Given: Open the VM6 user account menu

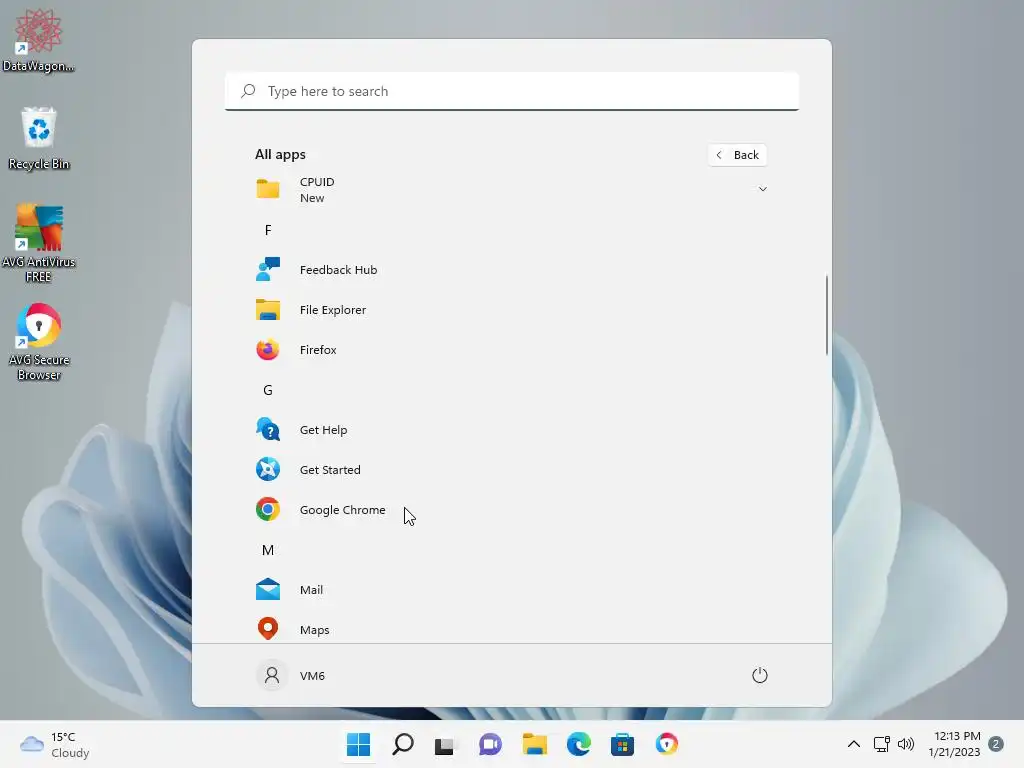Looking at the screenshot, I should click(291, 675).
